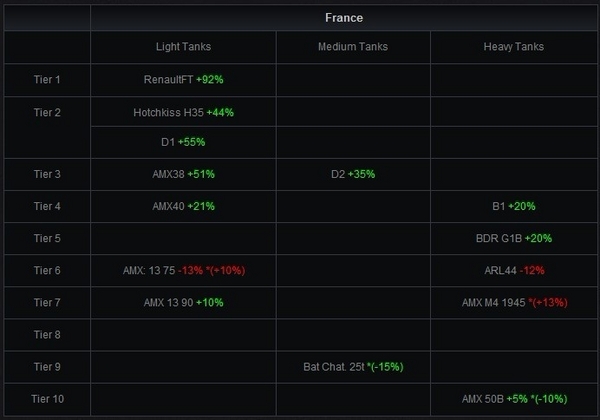The width and height of the screenshot is (600, 420).
Task: Select the D2 +35% medium tank
Action: (353, 174)
